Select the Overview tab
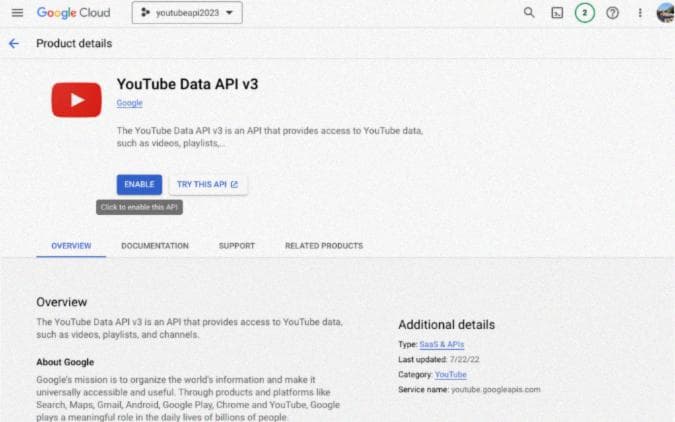The height and width of the screenshot is (422, 675). (x=71, y=245)
